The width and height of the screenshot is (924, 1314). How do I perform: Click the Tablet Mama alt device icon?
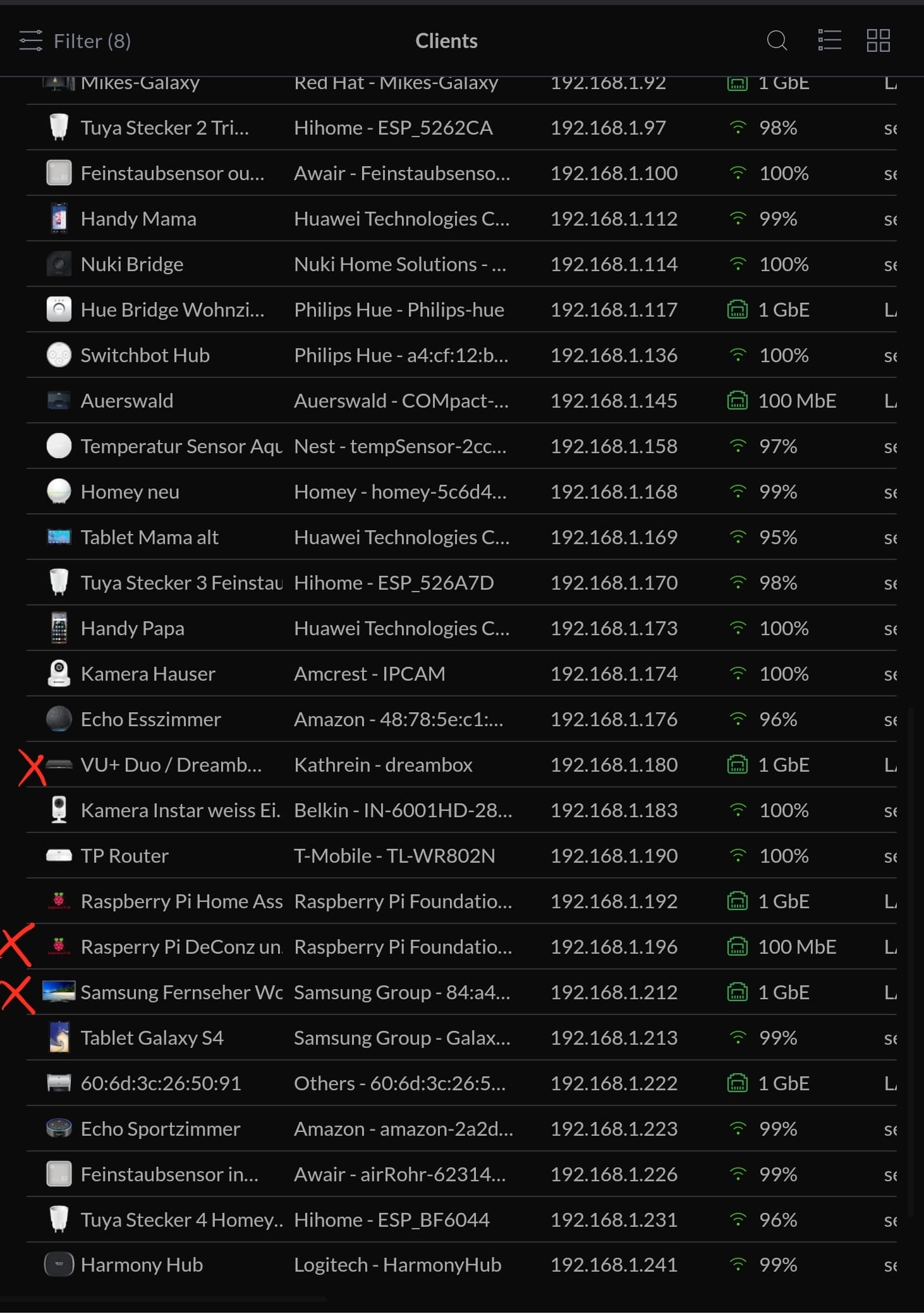(59, 537)
